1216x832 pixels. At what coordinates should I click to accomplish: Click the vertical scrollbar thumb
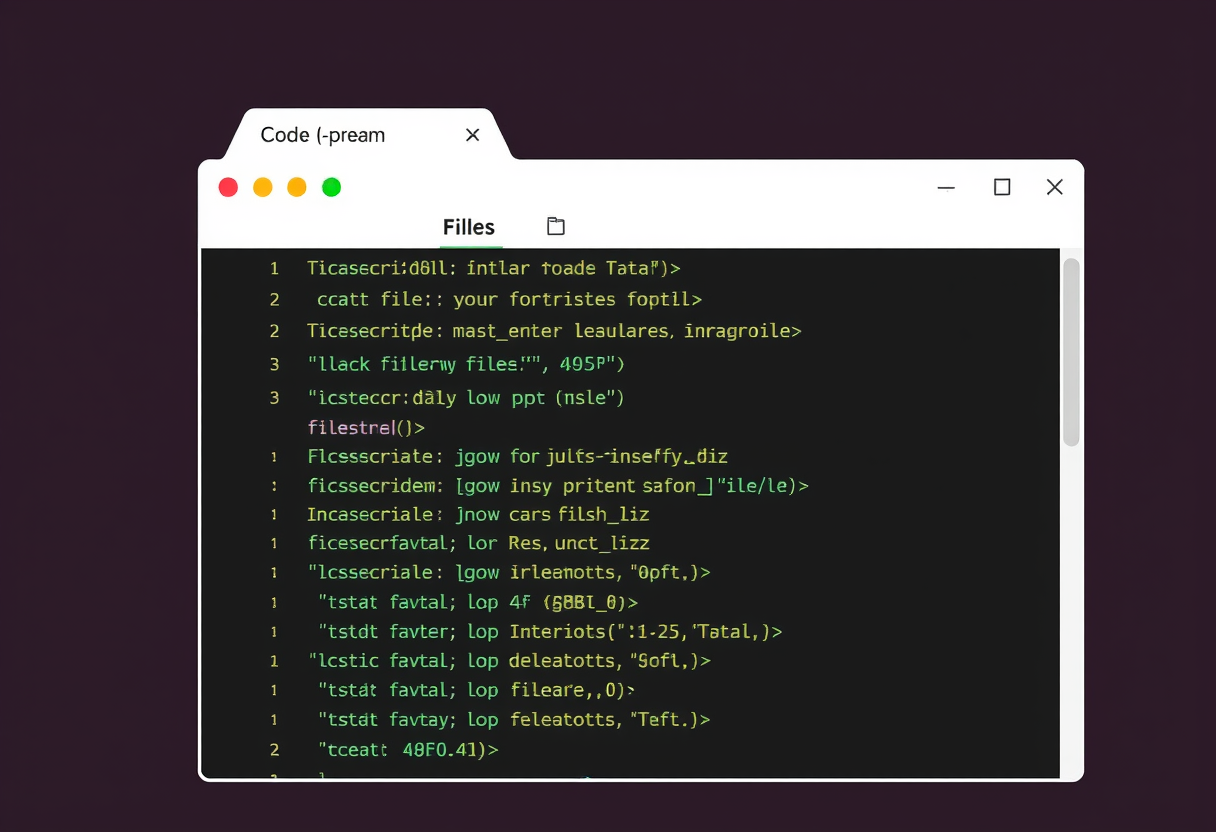coord(1071,352)
